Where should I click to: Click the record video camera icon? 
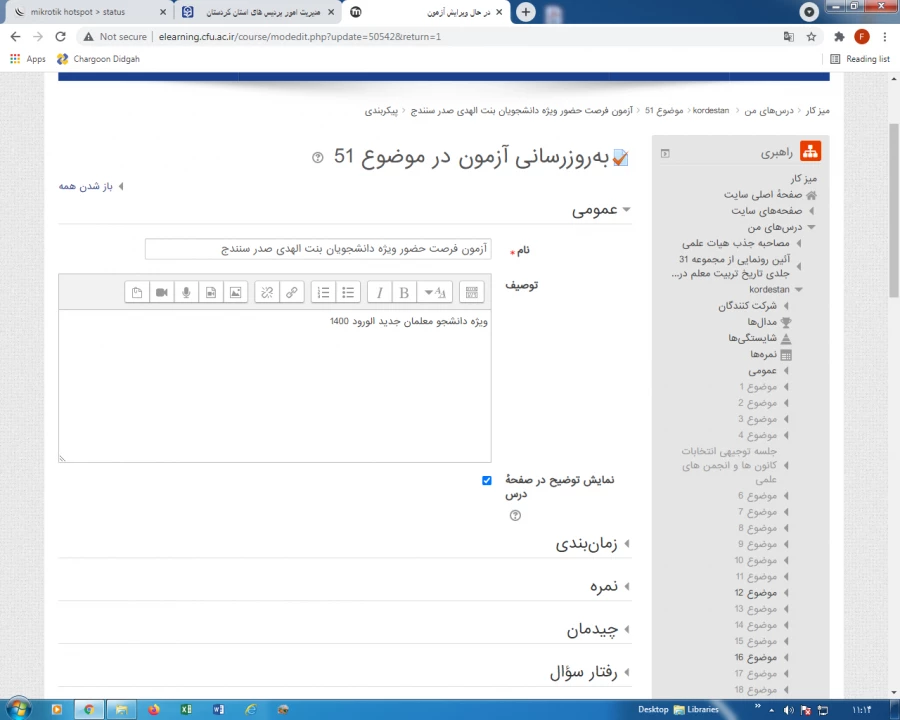point(161,292)
